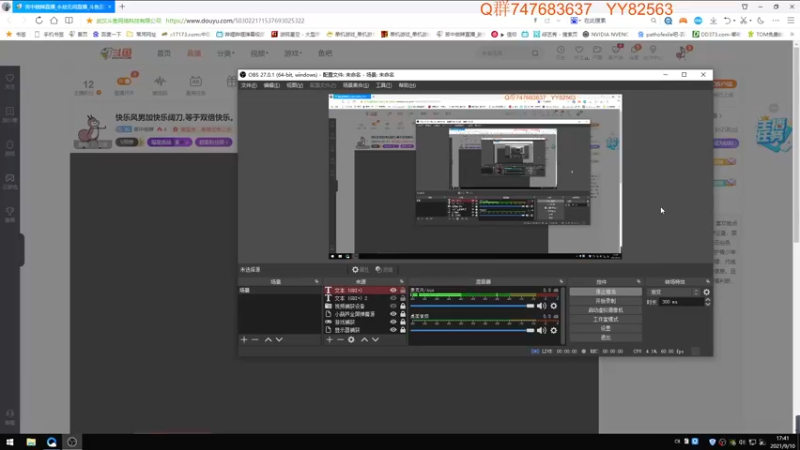Go to browser home page icon
This screenshot has width=800, height=450.
coord(54,20)
